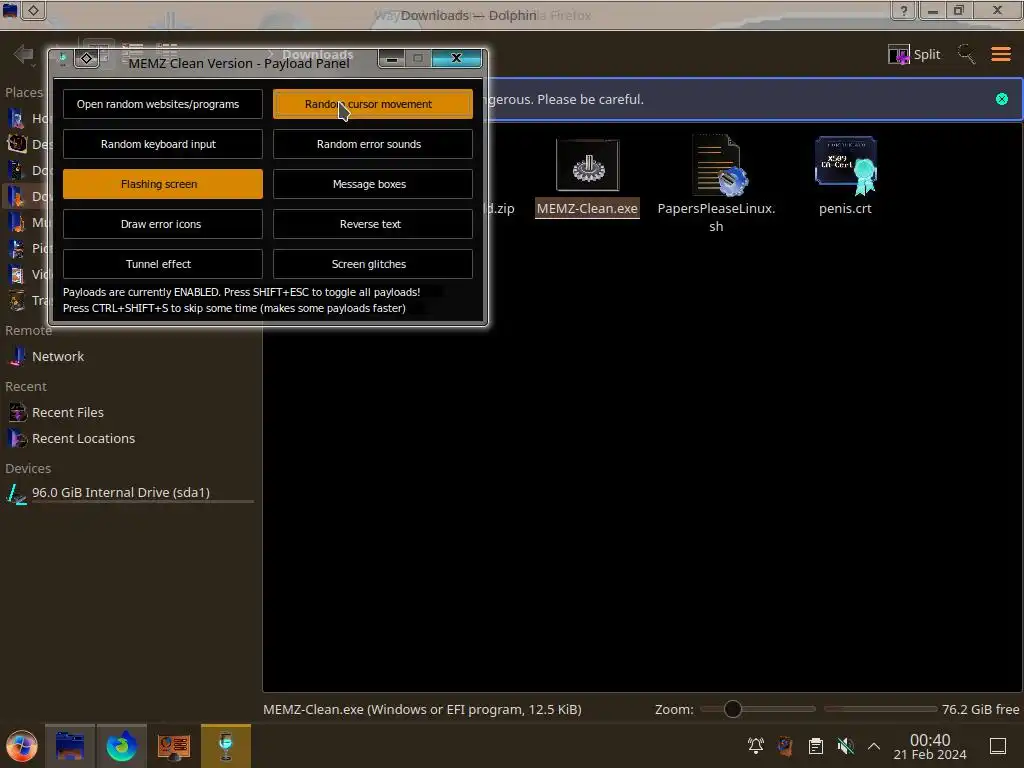
Task: Turn off the Flashing screen payload
Action: 163,184
